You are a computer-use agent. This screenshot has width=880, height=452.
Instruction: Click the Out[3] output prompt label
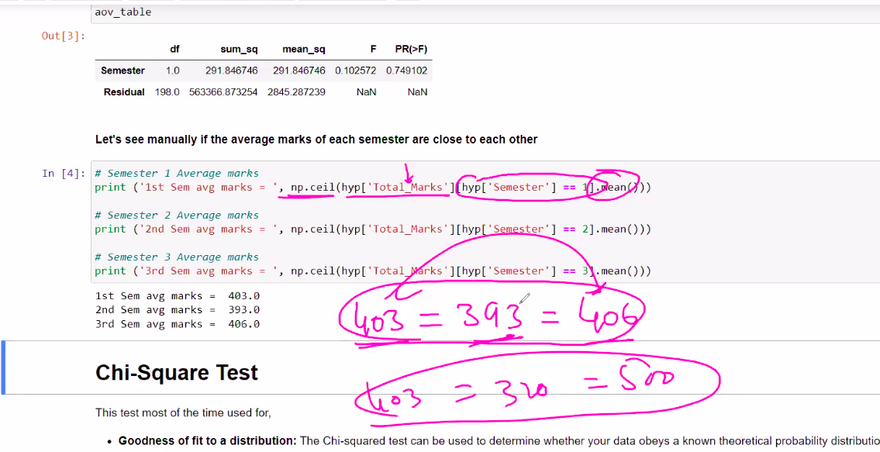click(x=63, y=36)
